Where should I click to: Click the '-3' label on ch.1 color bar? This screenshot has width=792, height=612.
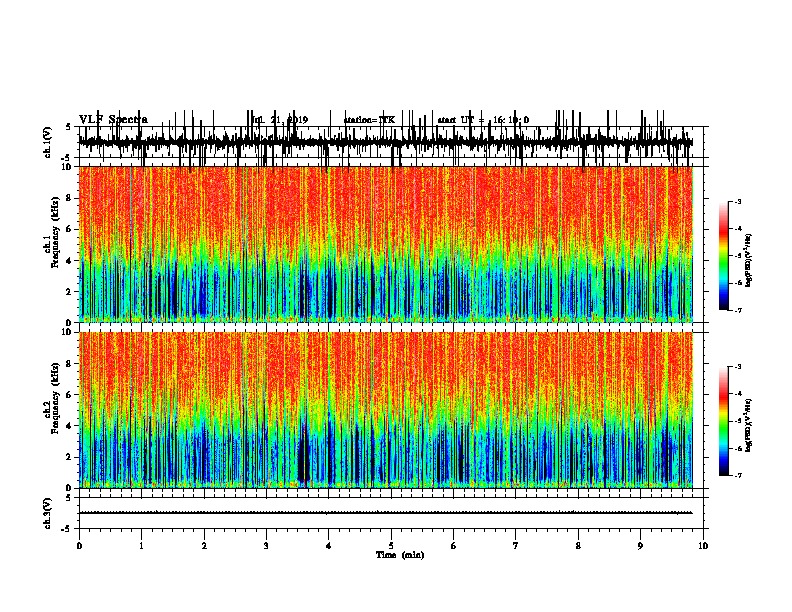pyautogui.click(x=737, y=201)
